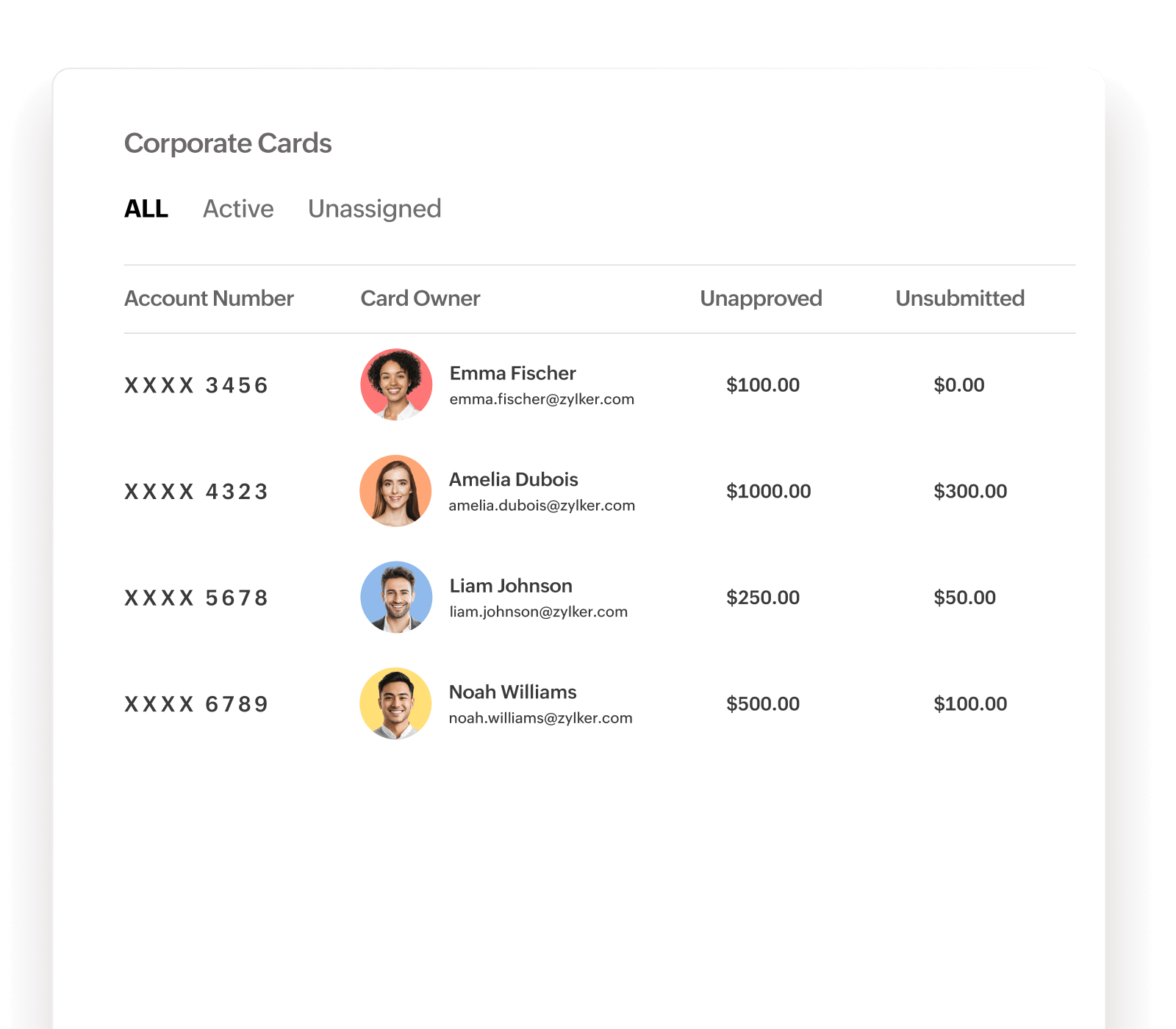The width and height of the screenshot is (1176, 1029).
Task: Click Amelia Dubois's profile picture
Action: (x=395, y=491)
